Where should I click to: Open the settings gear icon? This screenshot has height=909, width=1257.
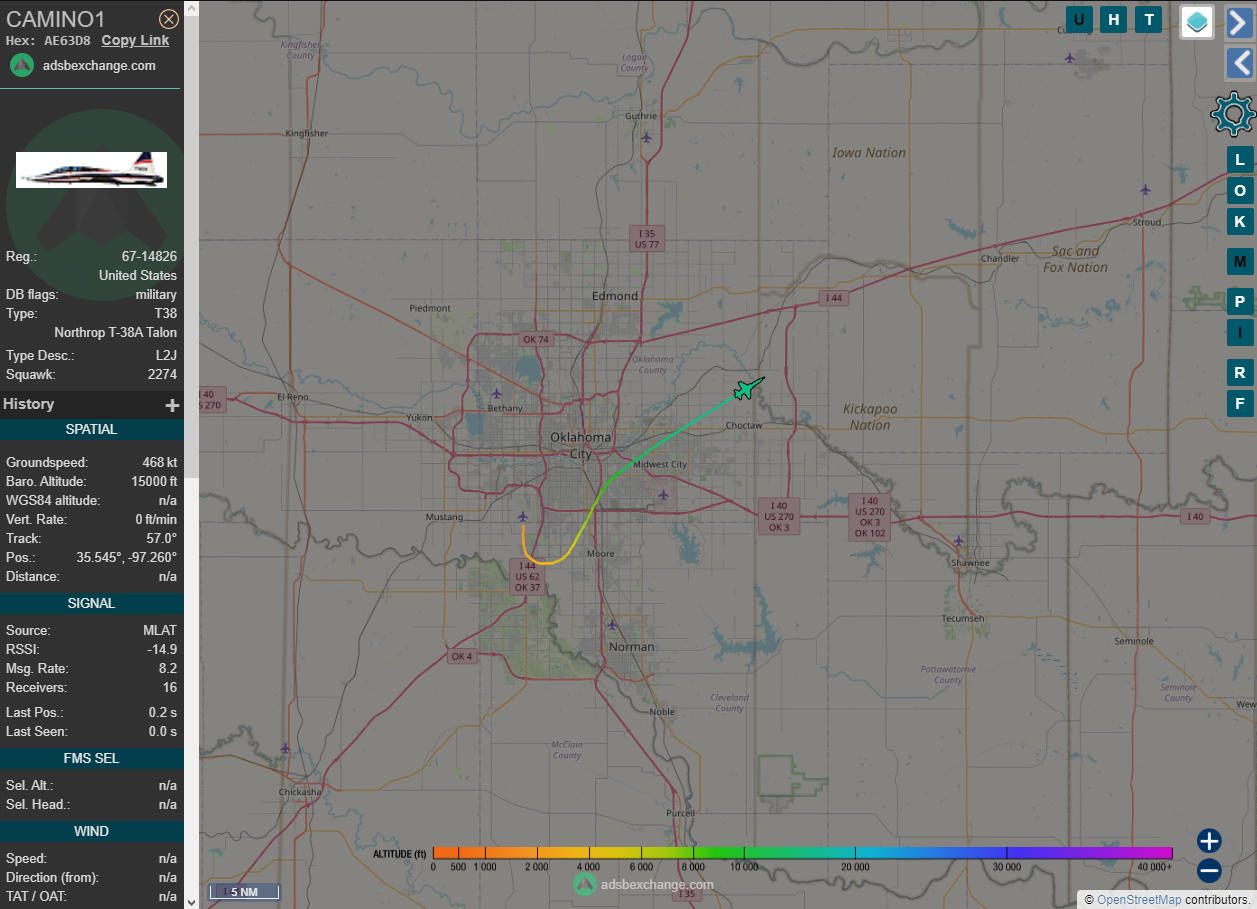click(1233, 114)
